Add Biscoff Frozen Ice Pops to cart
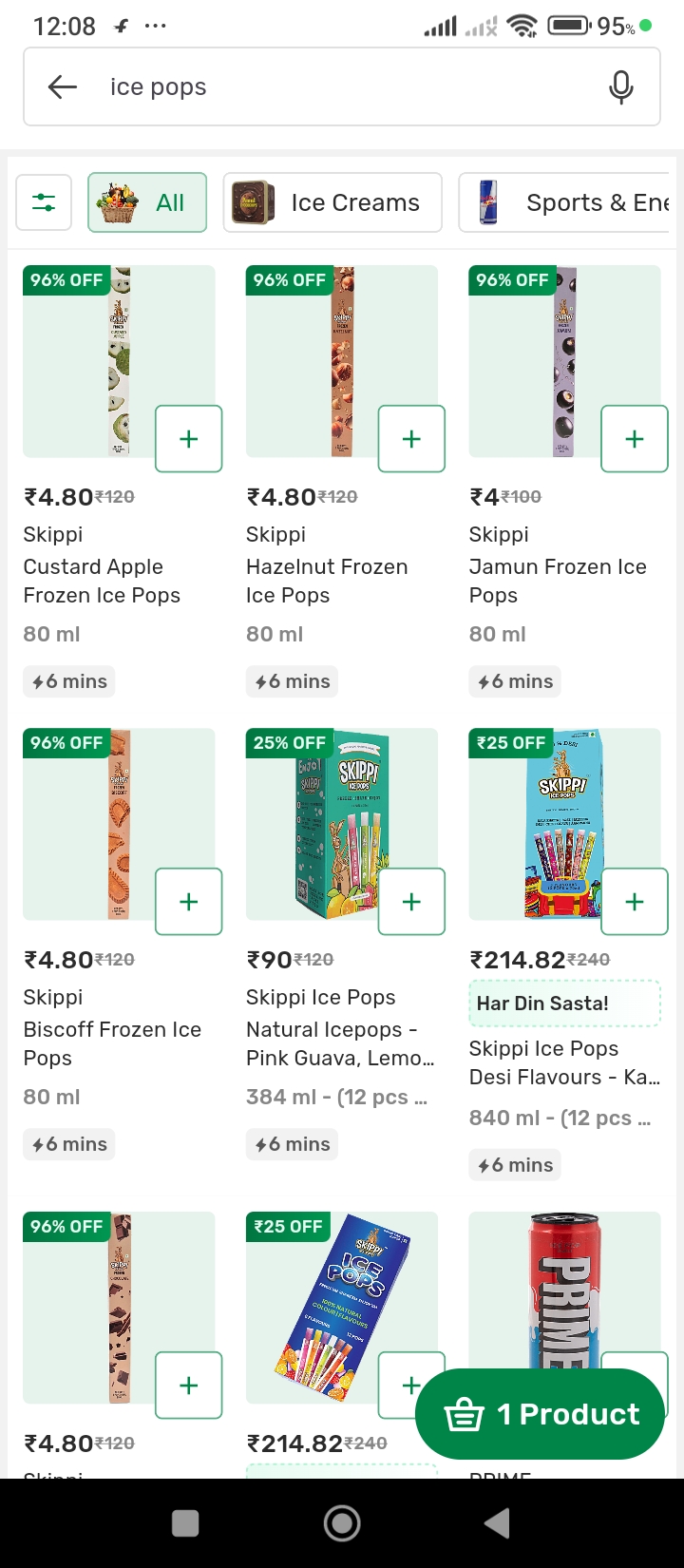 (189, 902)
